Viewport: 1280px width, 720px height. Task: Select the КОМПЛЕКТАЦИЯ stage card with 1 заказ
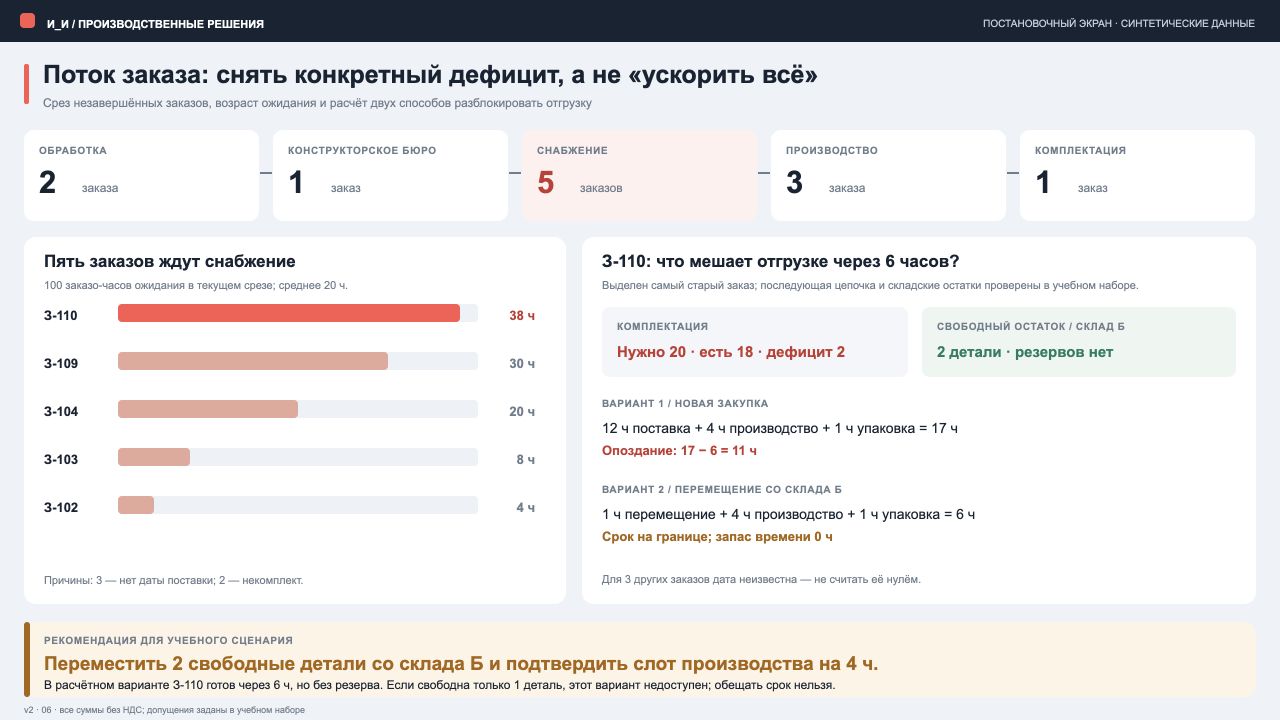click(1137, 175)
